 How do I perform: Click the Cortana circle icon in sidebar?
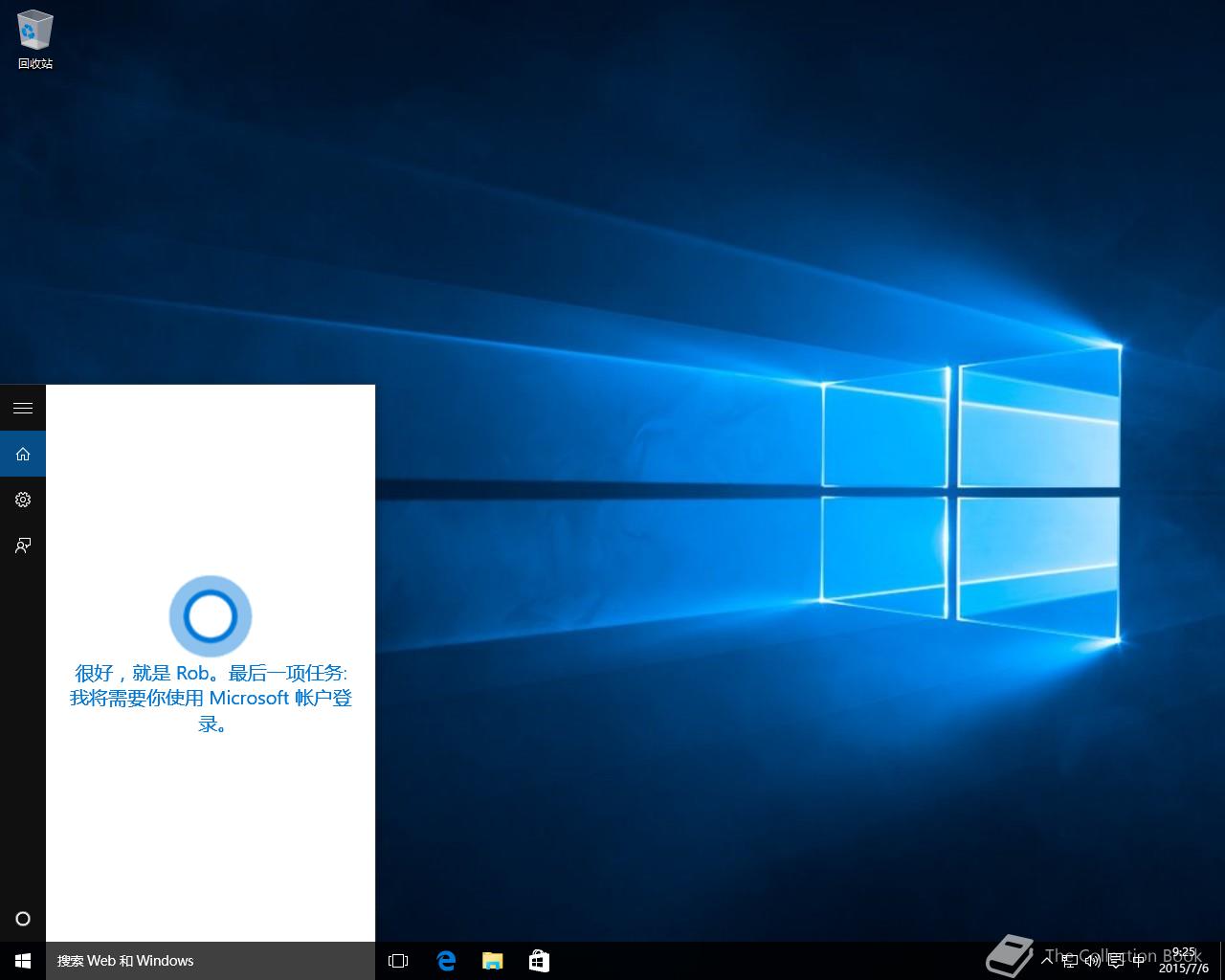point(23,919)
